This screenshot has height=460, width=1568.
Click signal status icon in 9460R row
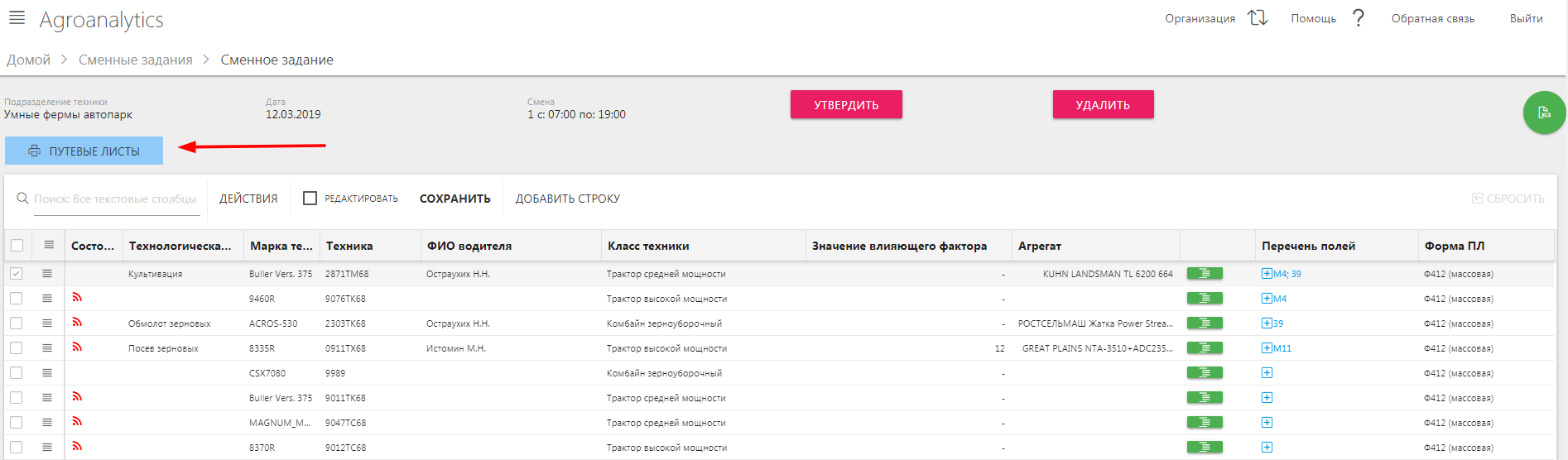pyautogui.click(x=77, y=297)
